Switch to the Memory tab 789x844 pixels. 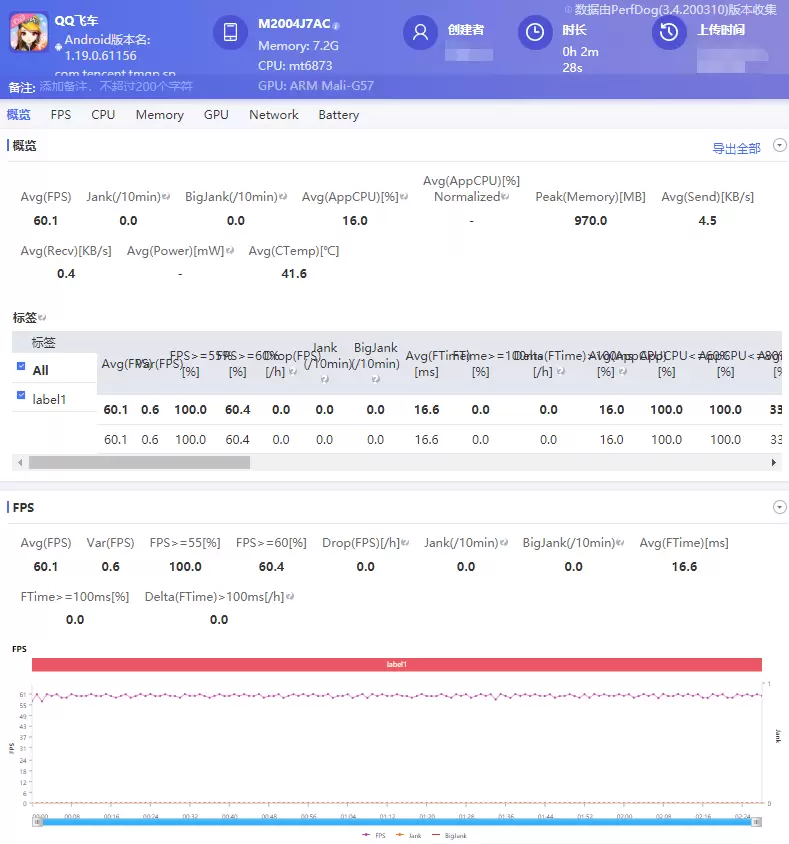(x=159, y=115)
